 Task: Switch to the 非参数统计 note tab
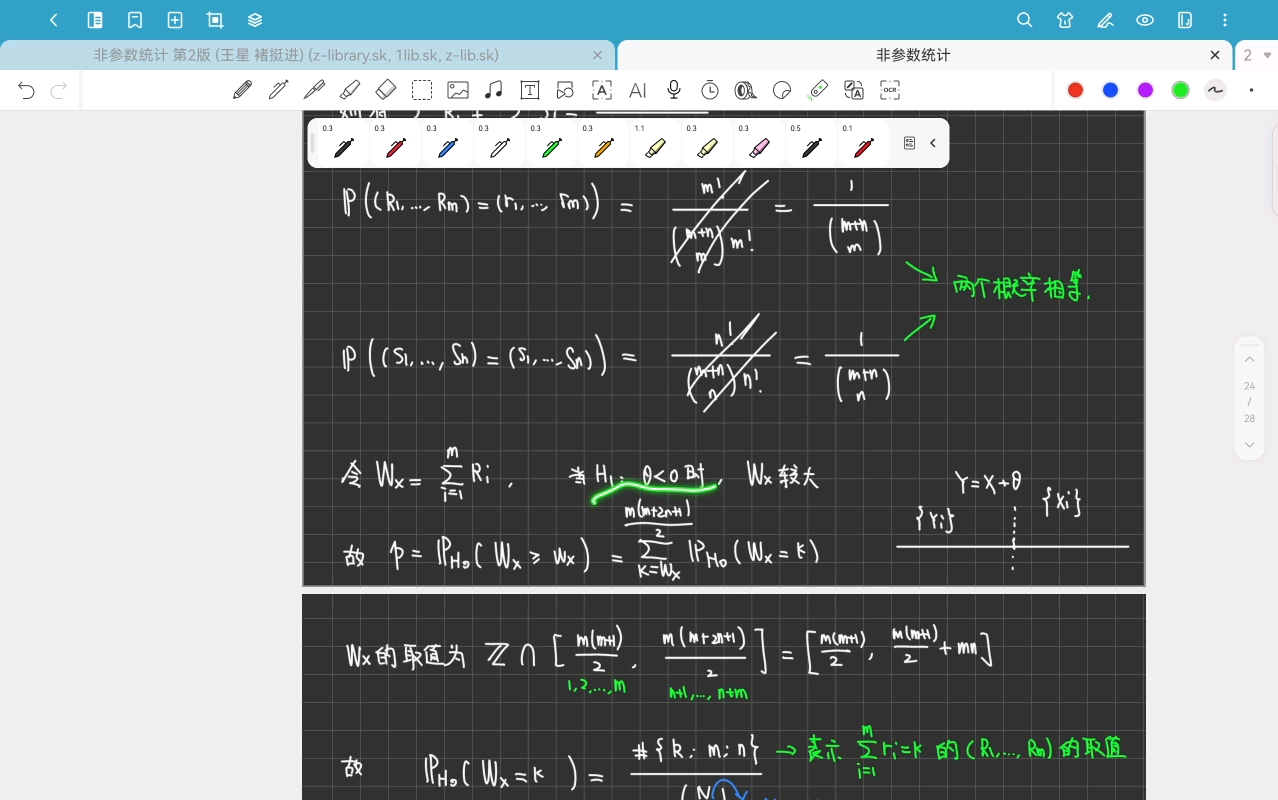(913, 56)
